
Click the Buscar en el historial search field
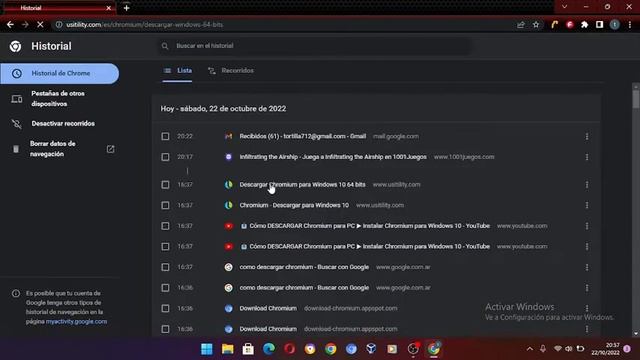pos(314,46)
